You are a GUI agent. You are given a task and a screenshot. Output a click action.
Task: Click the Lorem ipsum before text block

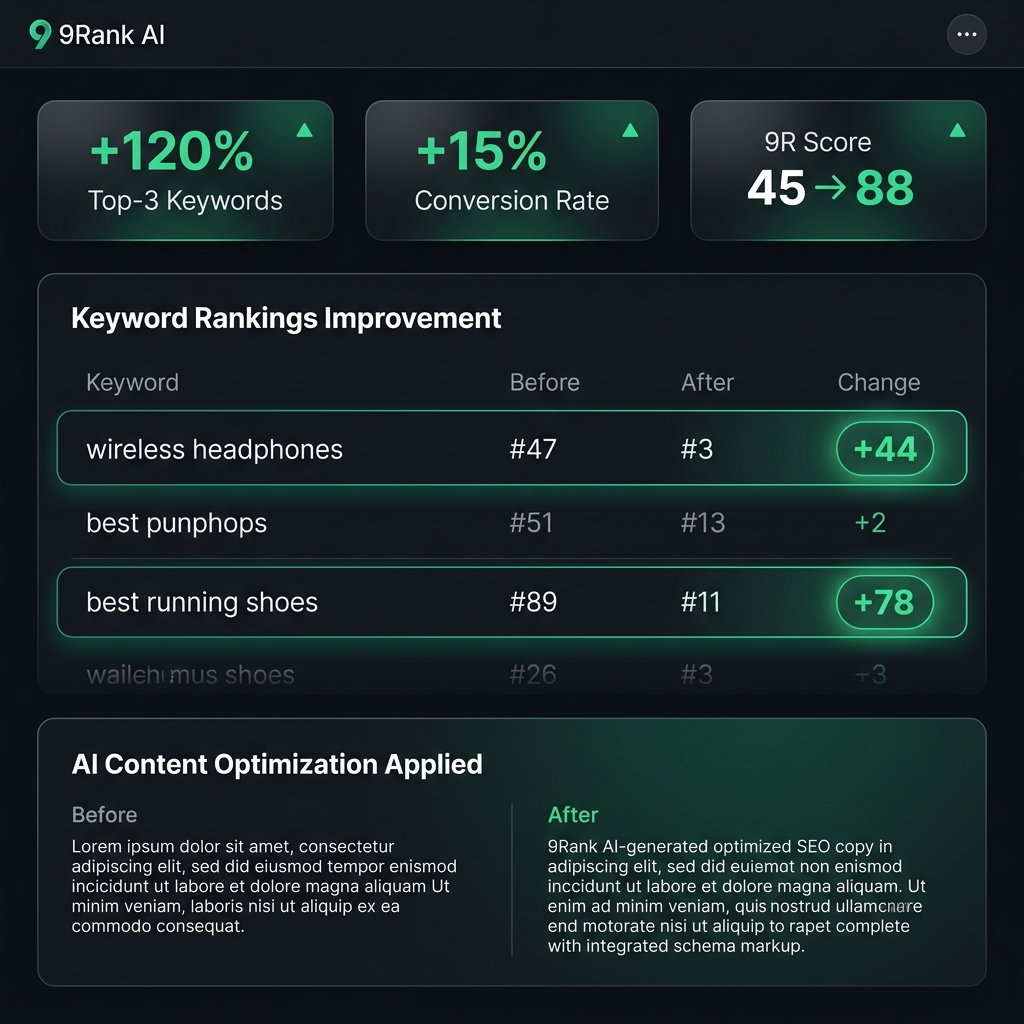[264, 886]
